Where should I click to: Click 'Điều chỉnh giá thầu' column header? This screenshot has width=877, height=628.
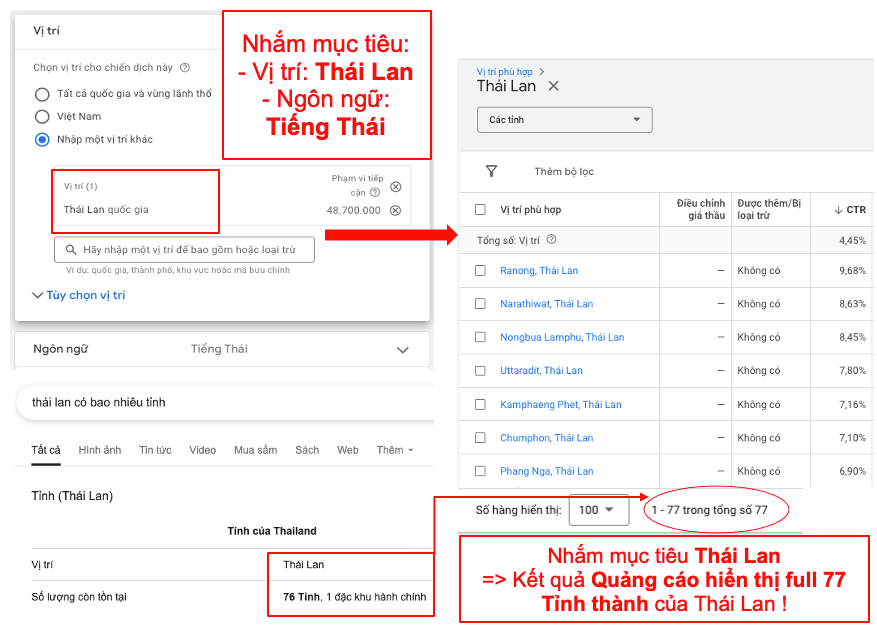click(700, 209)
